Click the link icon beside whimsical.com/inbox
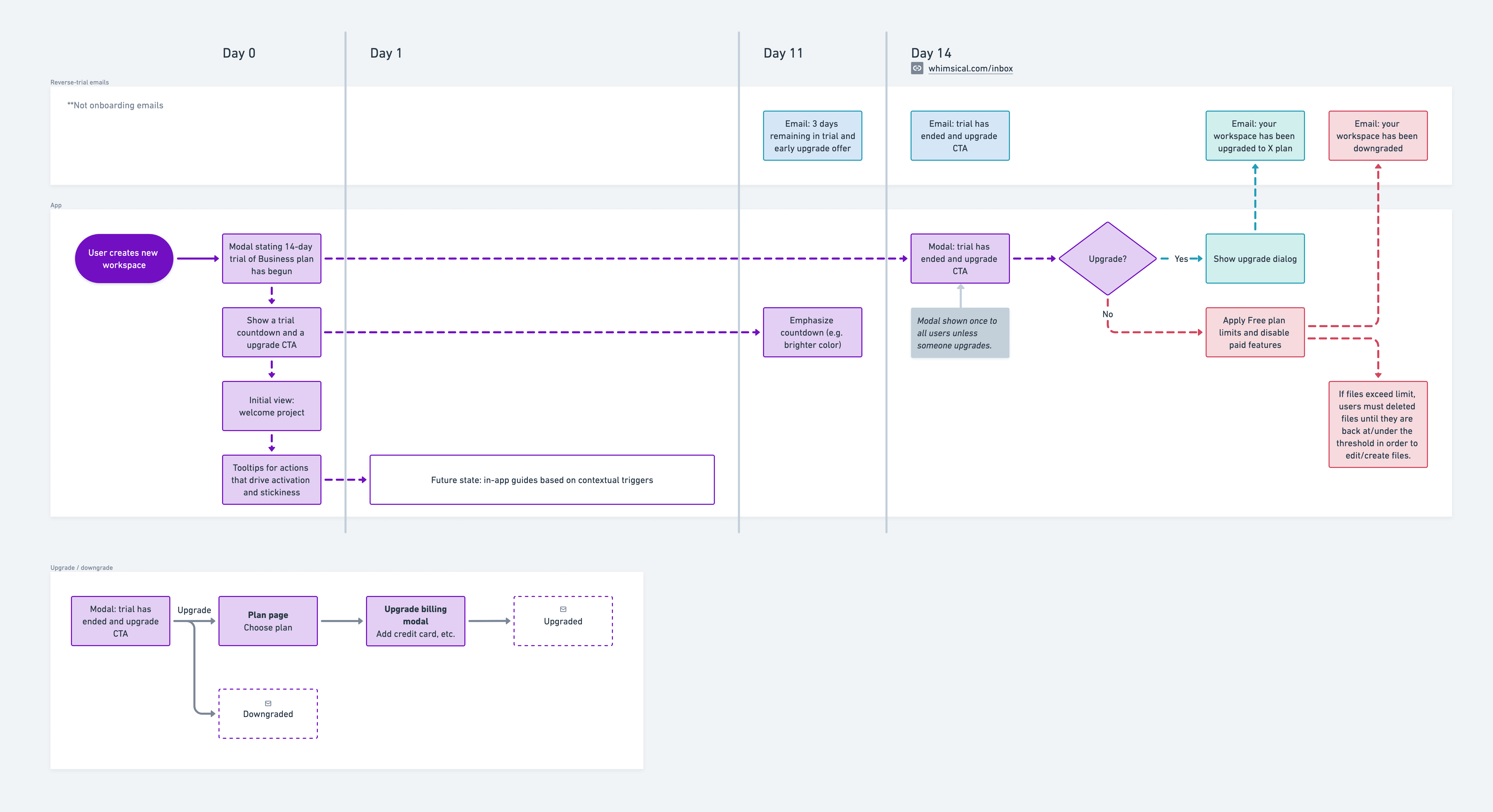This screenshot has height=812, width=1493. click(x=917, y=68)
